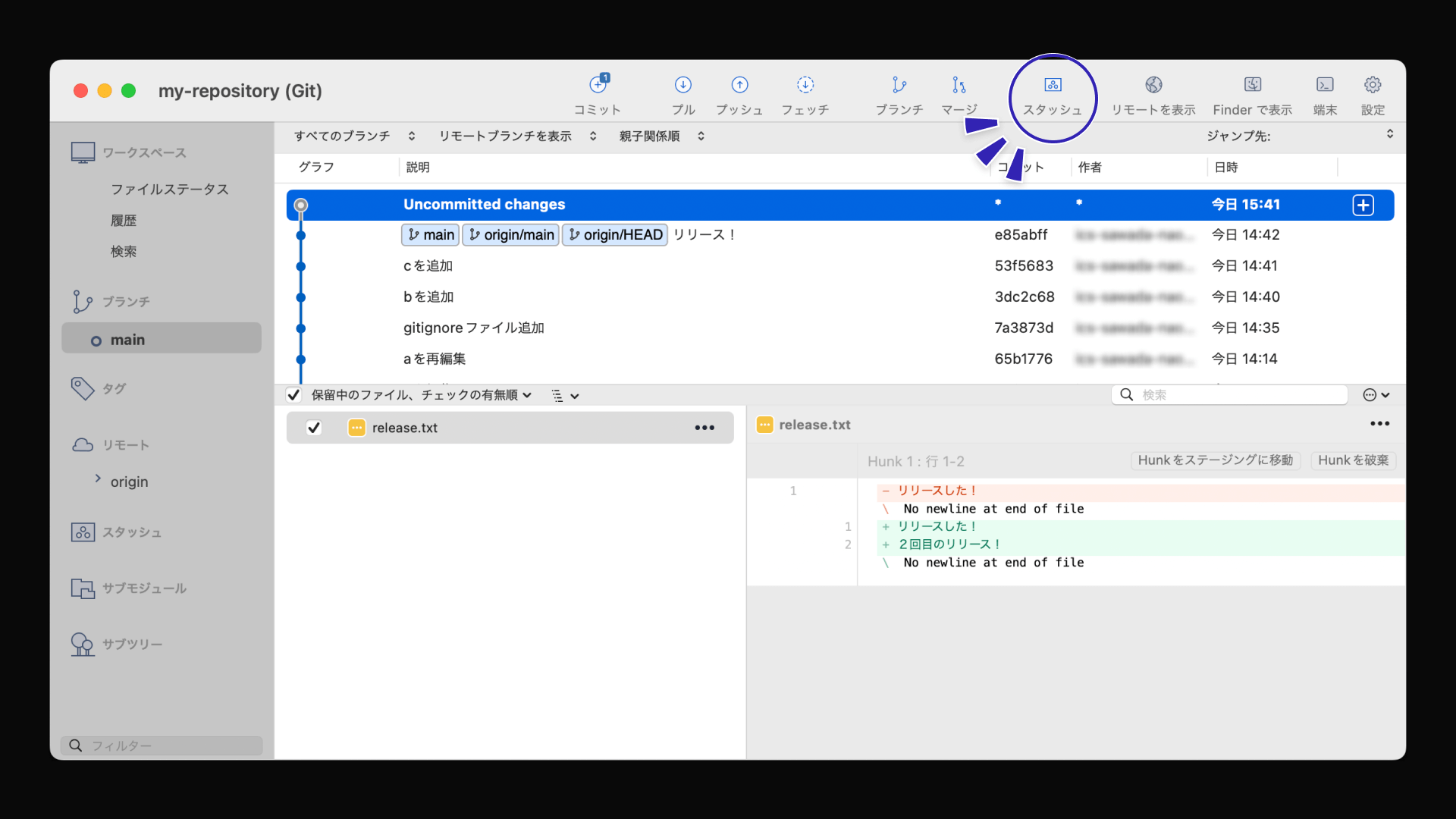Click the Graph column header
Viewport: 1456px width, 819px height.
tap(316, 167)
